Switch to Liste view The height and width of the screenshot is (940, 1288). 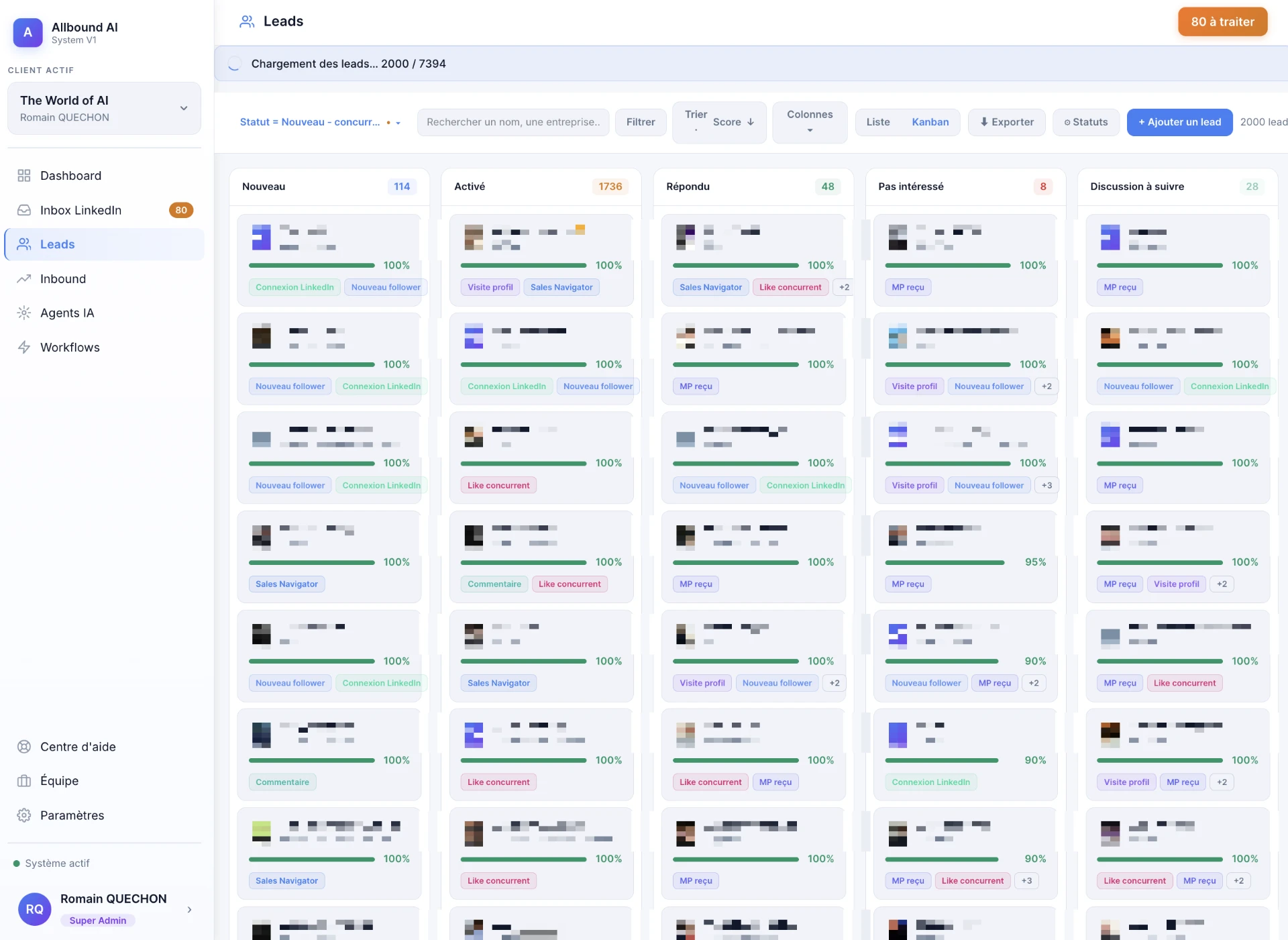[878, 122]
